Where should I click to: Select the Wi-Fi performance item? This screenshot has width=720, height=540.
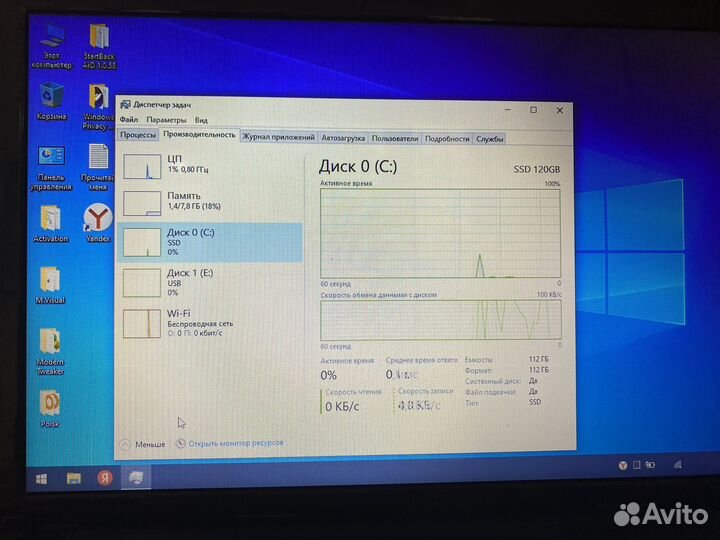211,323
